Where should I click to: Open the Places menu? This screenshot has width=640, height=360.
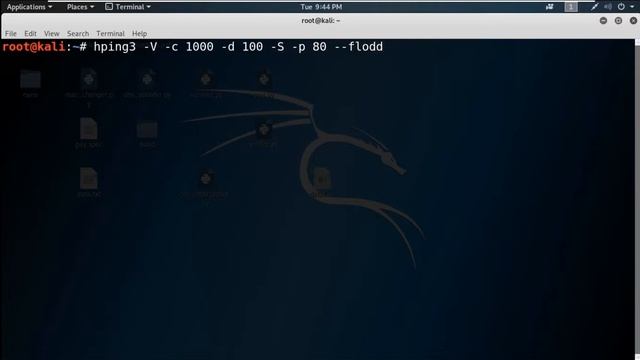(x=80, y=7)
